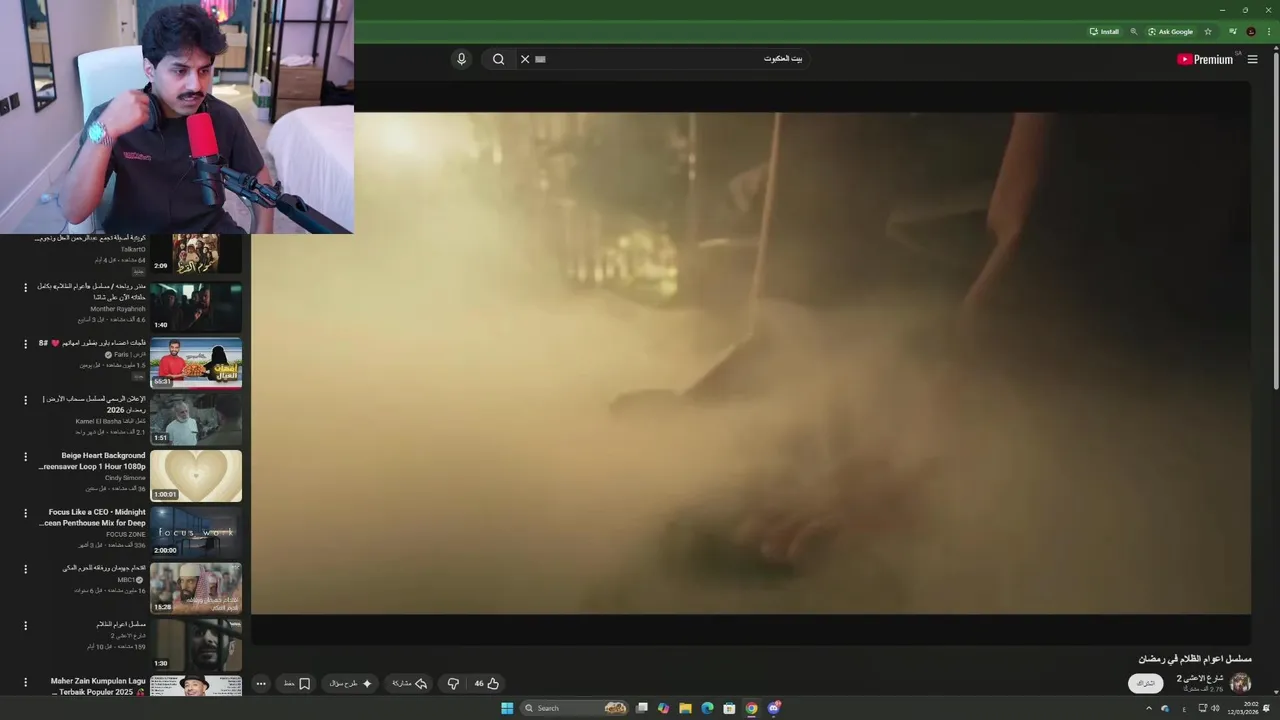The width and height of the screenshot is (1280, 720).
Task: Open options menu for مسلسل اعوام الظلام suggestion
Action: [26, 625]
